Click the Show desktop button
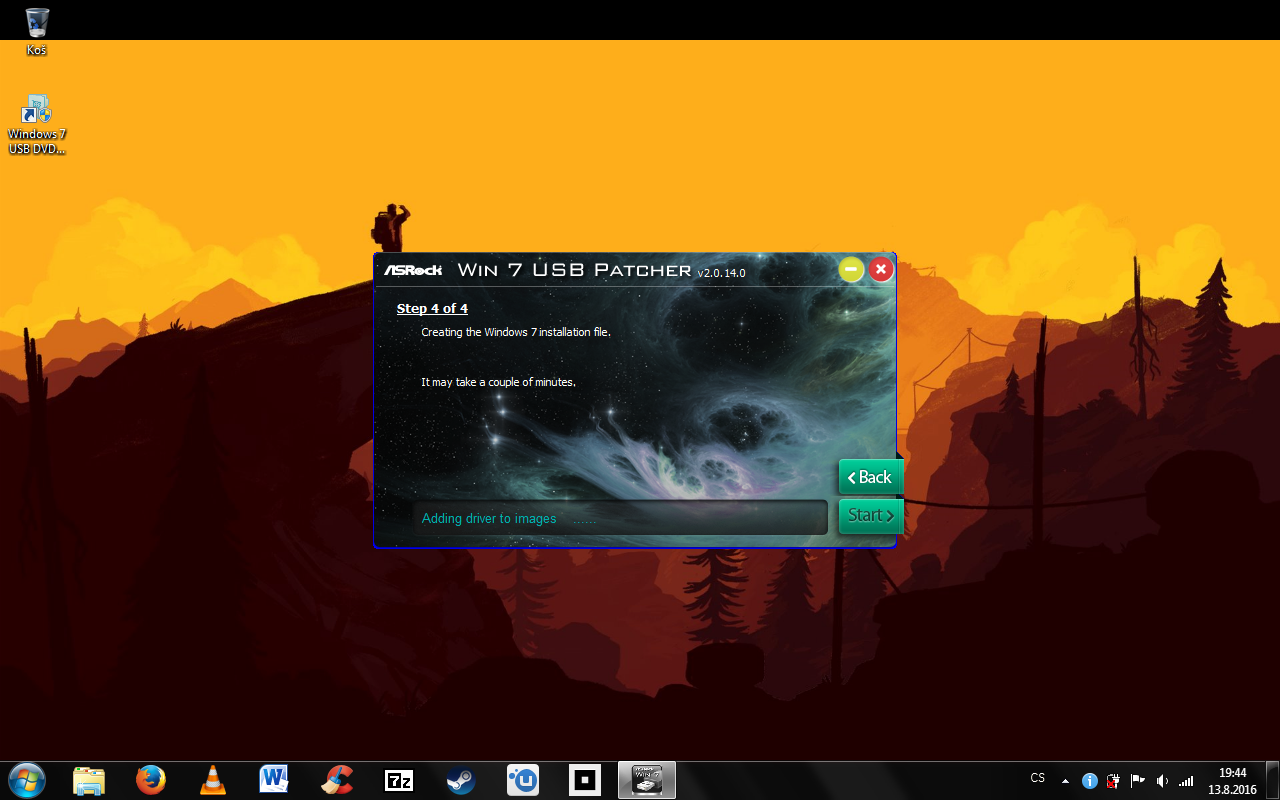 pyautogui.click(x=1272, y=780)
